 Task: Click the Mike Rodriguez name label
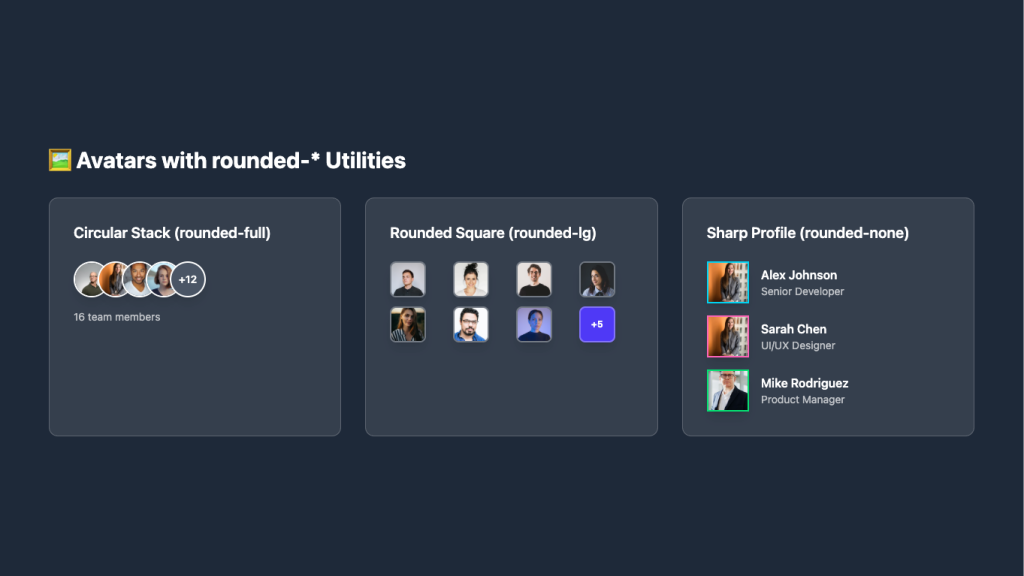[x=804, y=383]
